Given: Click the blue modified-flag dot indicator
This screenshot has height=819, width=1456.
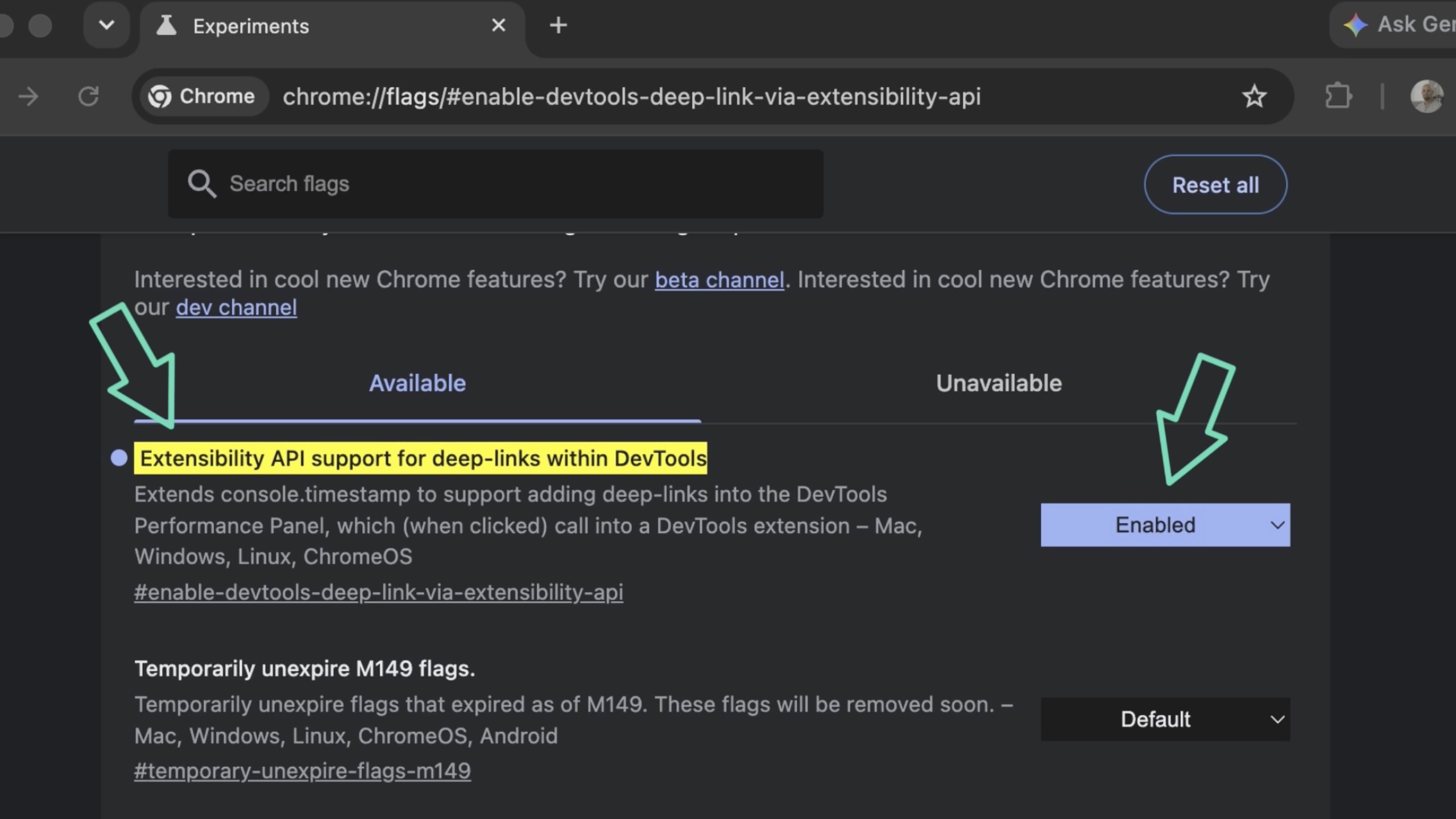Looking at the screenshot, I should point(119,458).
